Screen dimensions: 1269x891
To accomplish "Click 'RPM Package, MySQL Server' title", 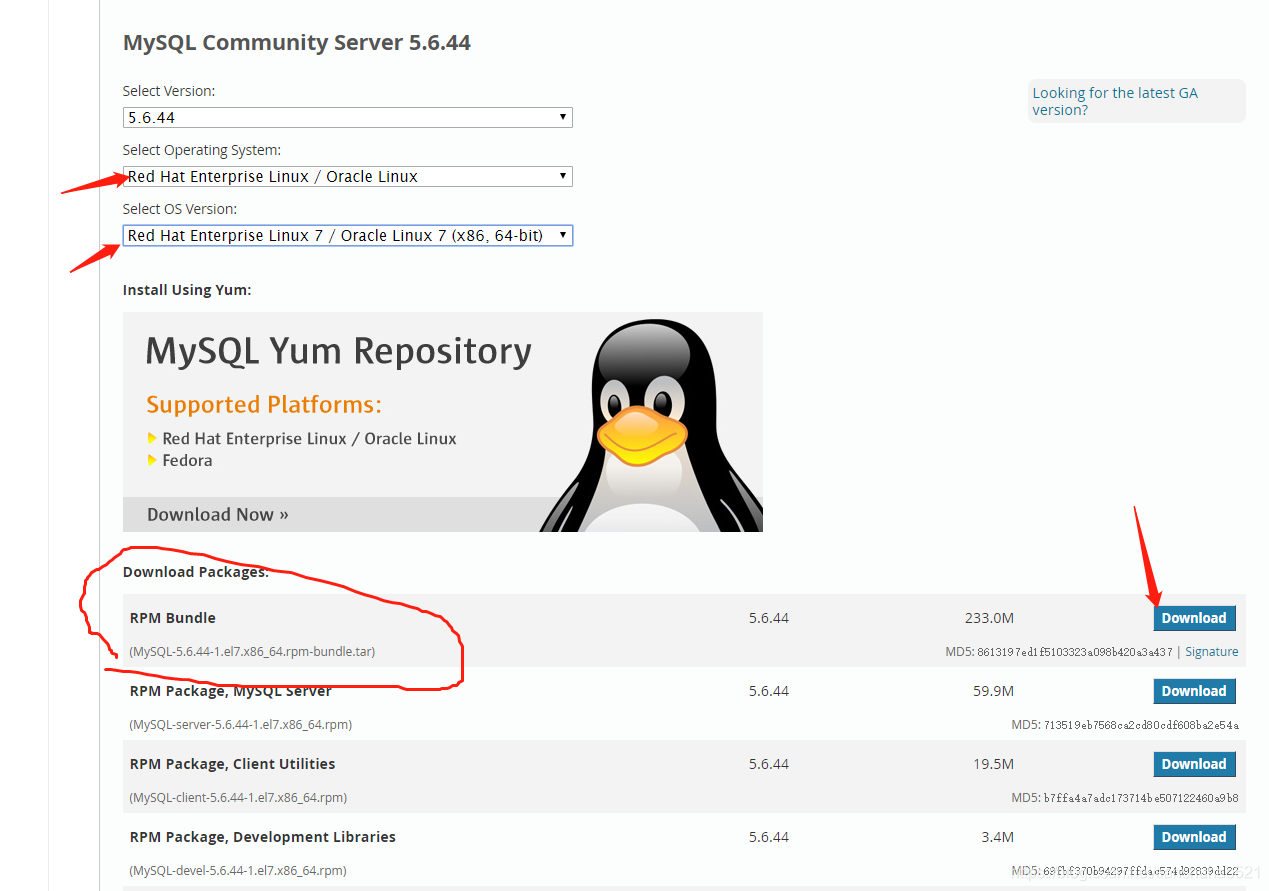I will click(x=231, y=691).
